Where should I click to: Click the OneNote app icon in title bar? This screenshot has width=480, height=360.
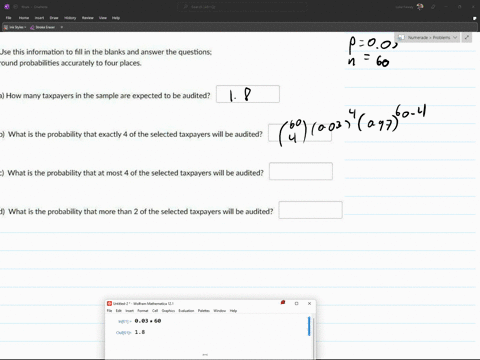[x=7, y=7]
